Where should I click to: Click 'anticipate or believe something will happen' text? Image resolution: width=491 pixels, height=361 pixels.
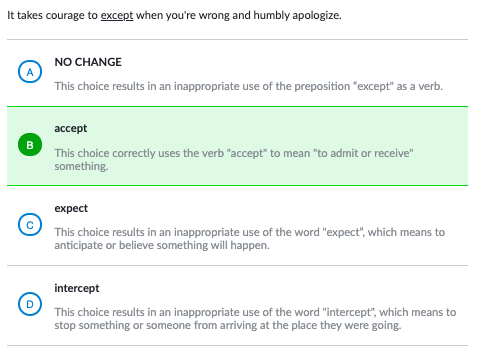coord(162,245)
